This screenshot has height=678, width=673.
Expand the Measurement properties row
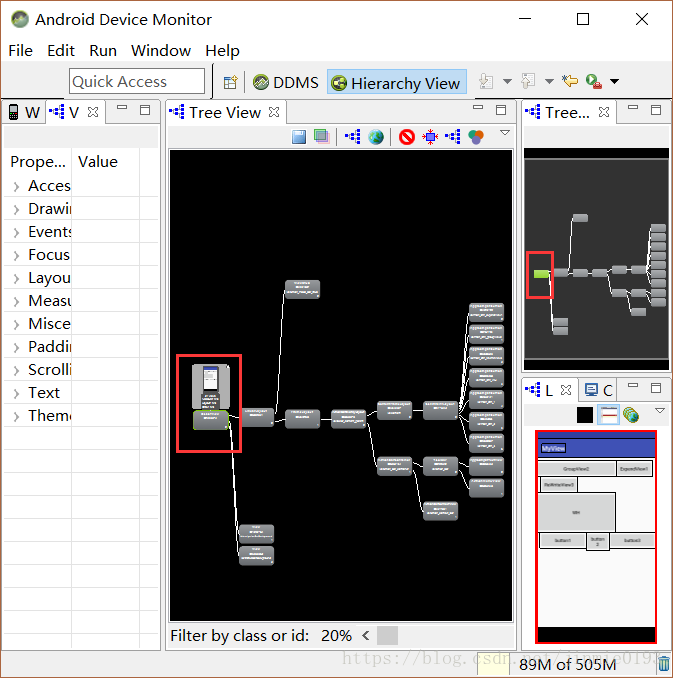coord(16,301)
